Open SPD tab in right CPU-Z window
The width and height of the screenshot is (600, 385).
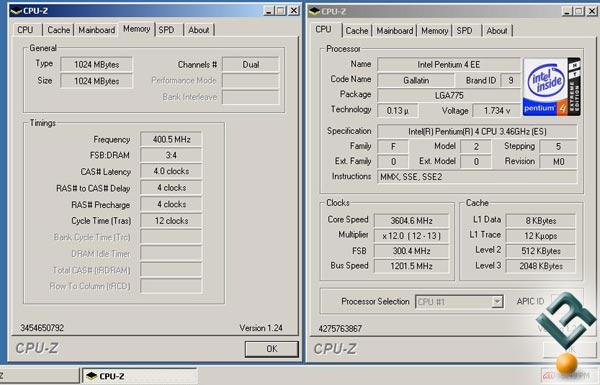[464, 31]
